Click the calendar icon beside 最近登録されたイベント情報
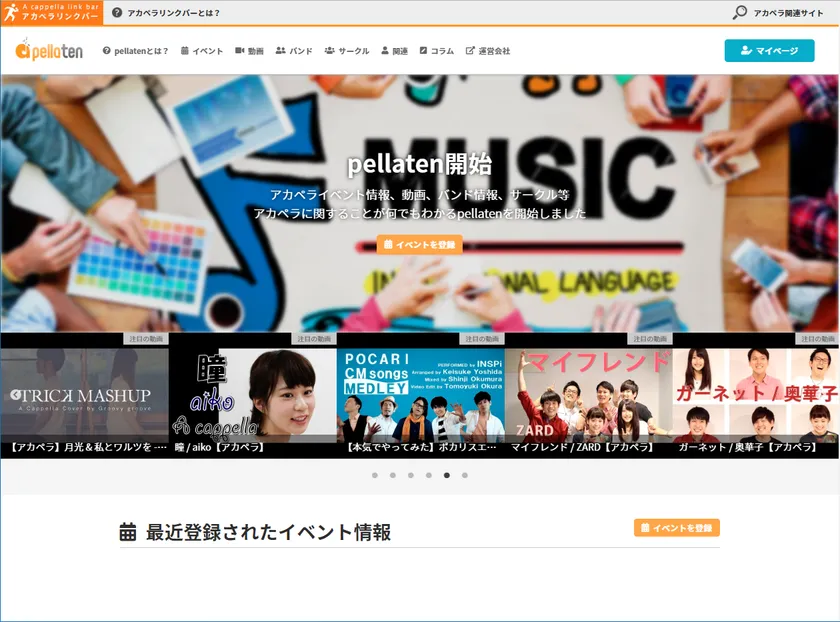Screen dimensions: 840x622 point(128,532)
